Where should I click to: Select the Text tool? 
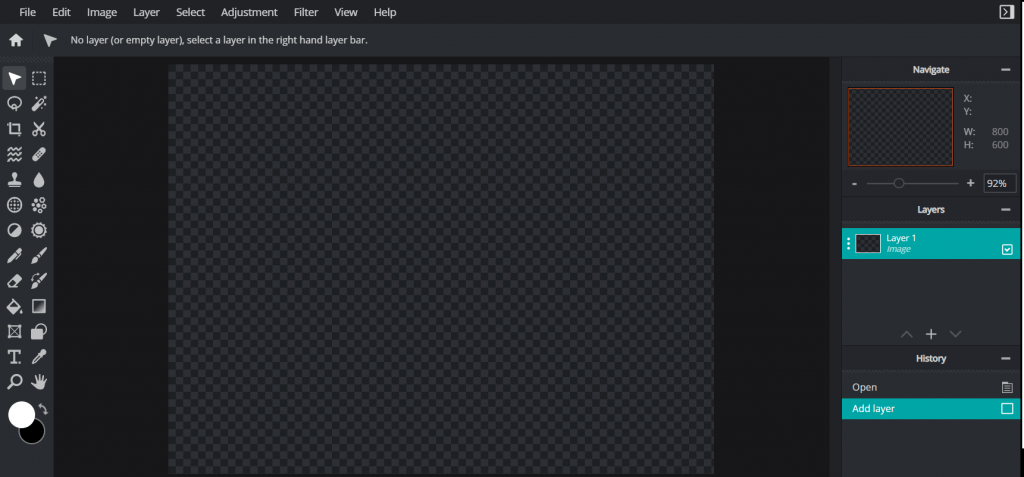point(15,357)
